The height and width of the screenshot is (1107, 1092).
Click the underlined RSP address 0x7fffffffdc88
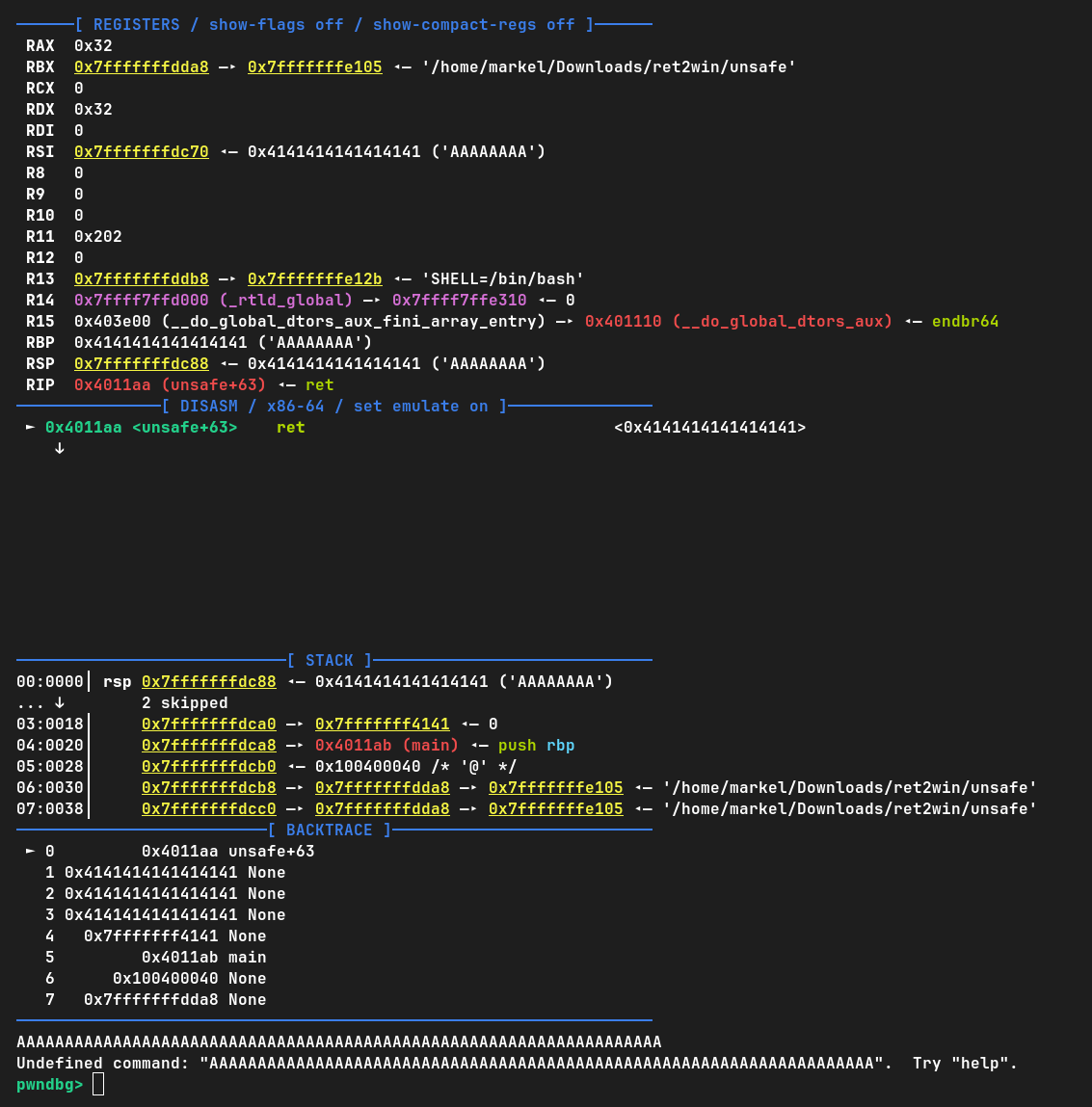(141, 363)
